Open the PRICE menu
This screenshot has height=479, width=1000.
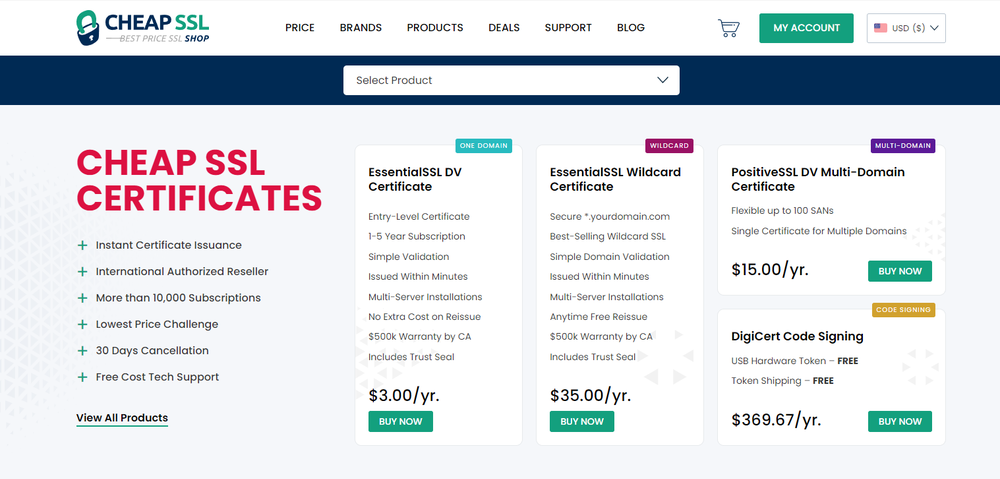[300, 28]
